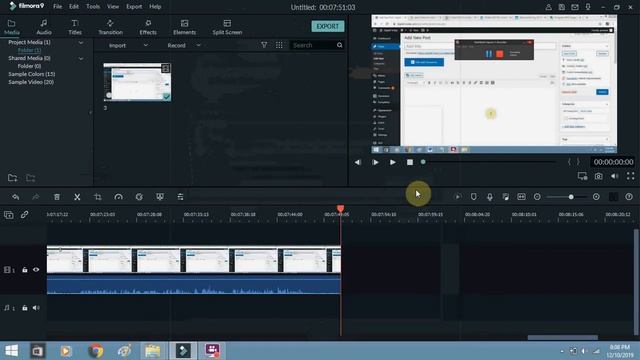Stop the preview playback
Viewport: 640px width, 360px height.
tap(410, 162)
